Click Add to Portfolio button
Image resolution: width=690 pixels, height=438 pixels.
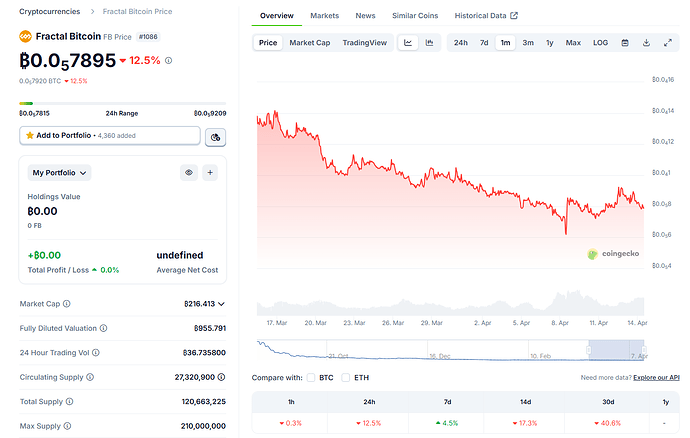110,135
